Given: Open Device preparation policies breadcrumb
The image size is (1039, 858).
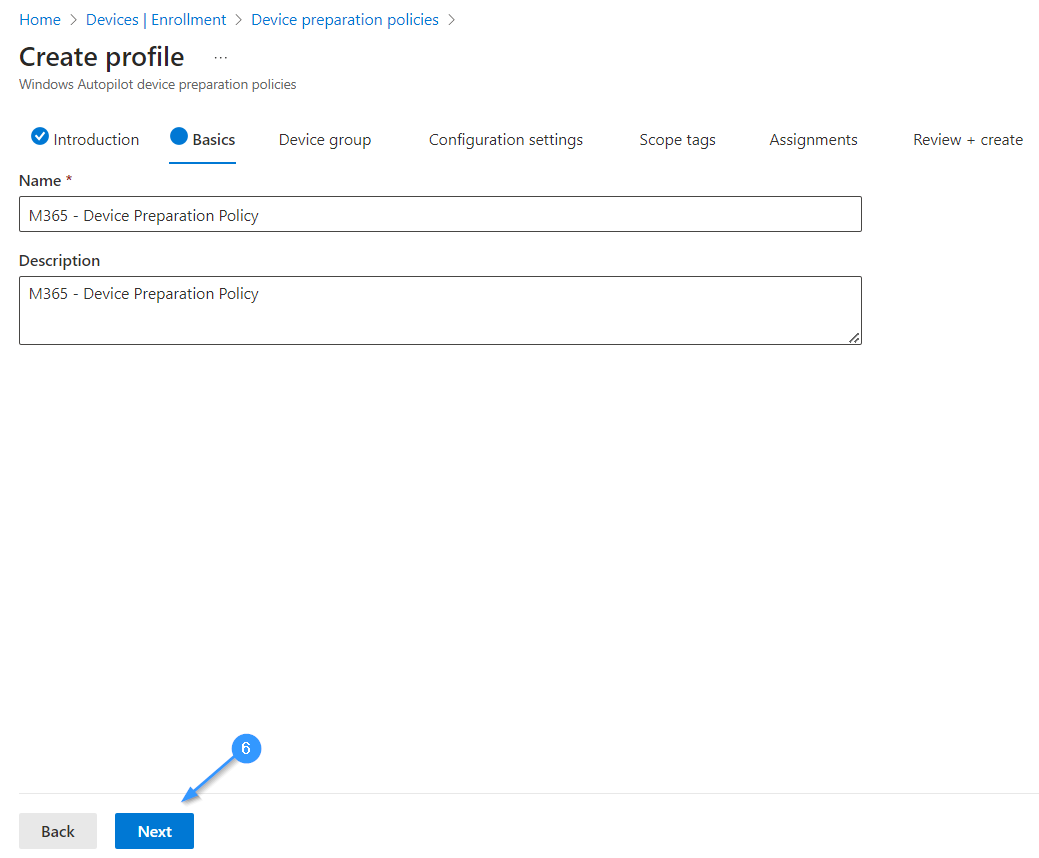Looking at the screenshot, I should point(345,20).
